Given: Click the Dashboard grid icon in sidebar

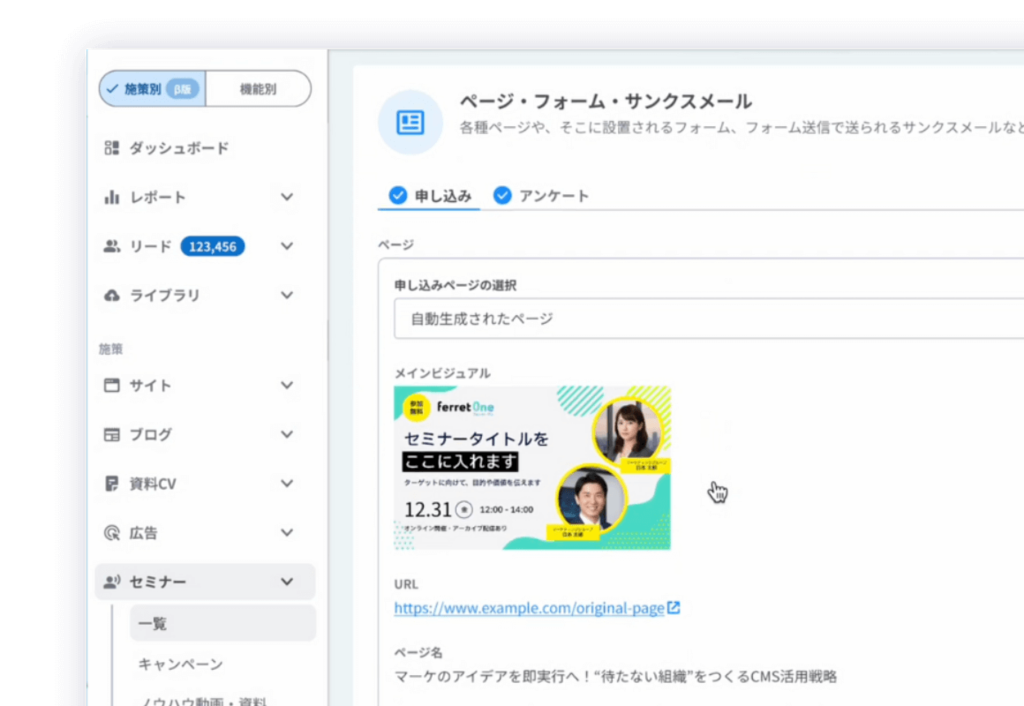Looking at the screenshot, I should tap(112, 148).
